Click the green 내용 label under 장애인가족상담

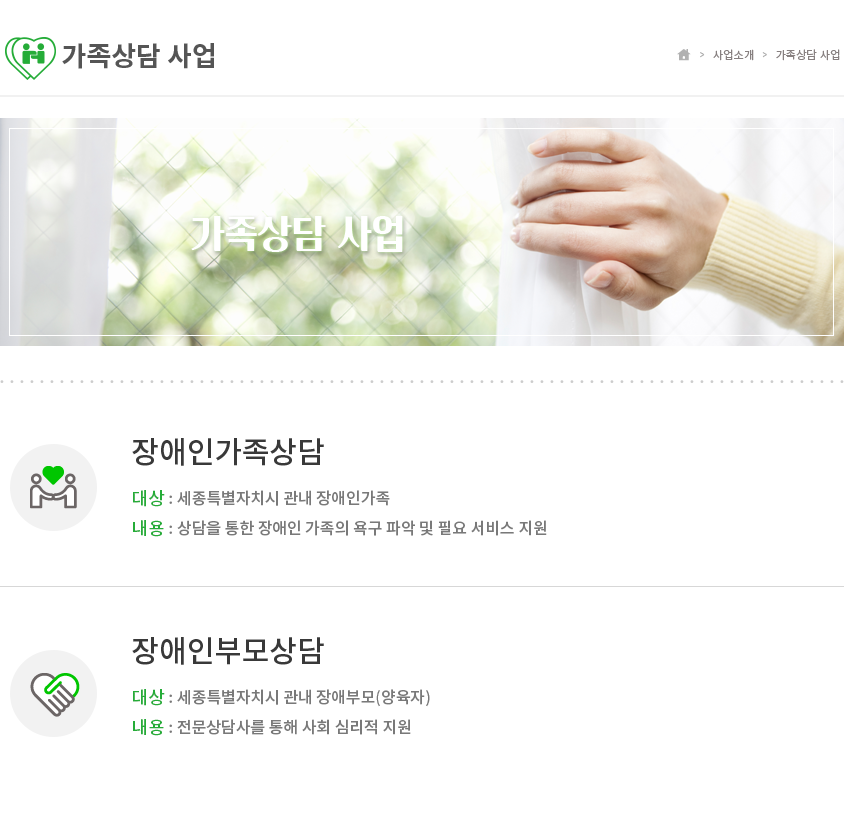coord(148,528)
